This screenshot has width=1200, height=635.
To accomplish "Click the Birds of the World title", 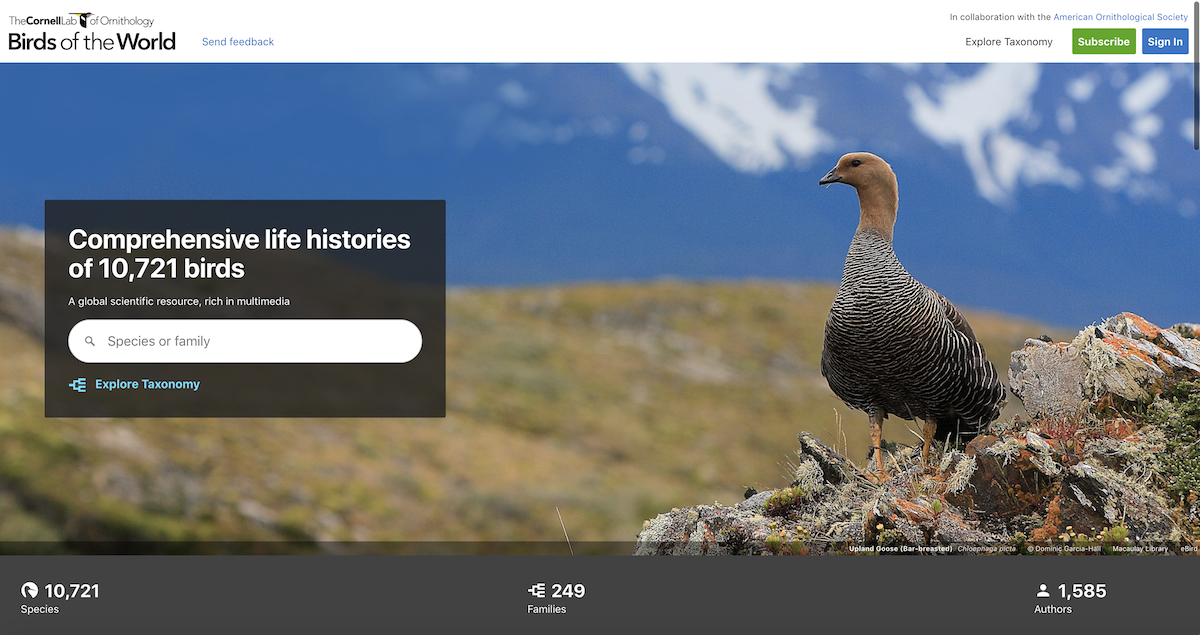I will [92, 42].
